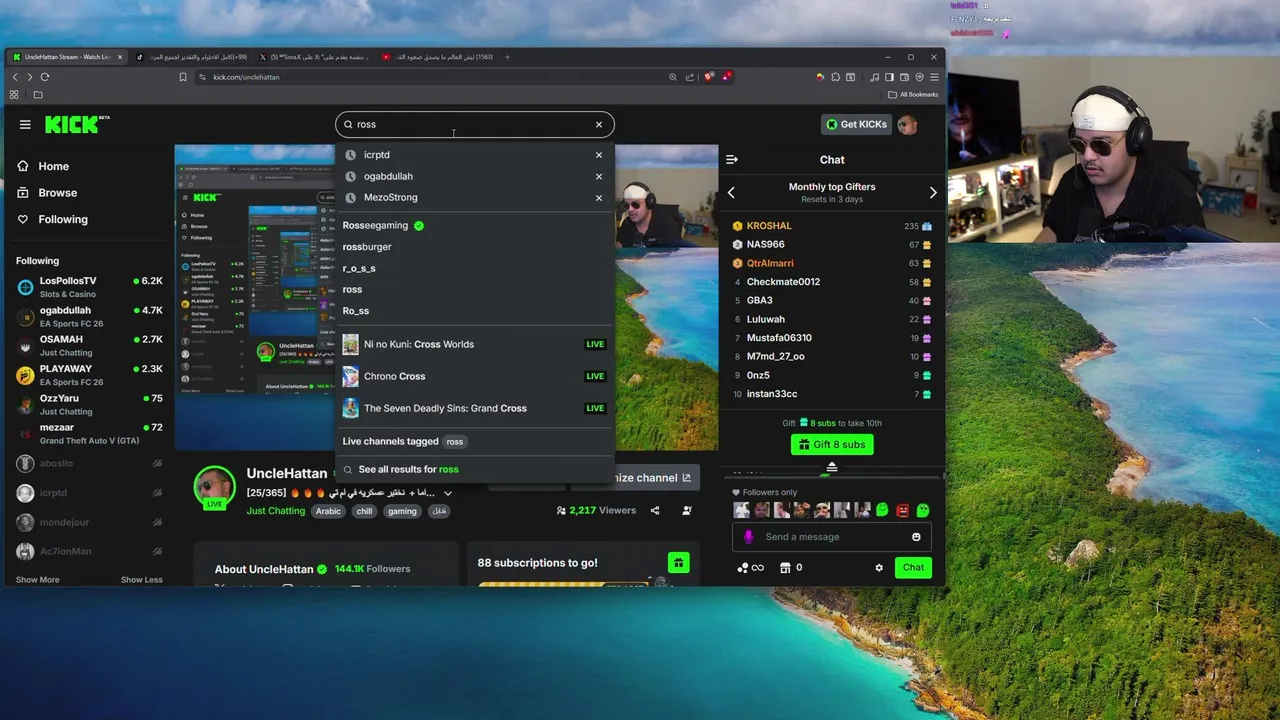
Task: Open offline channel mondejour
Action: point(89,522)
